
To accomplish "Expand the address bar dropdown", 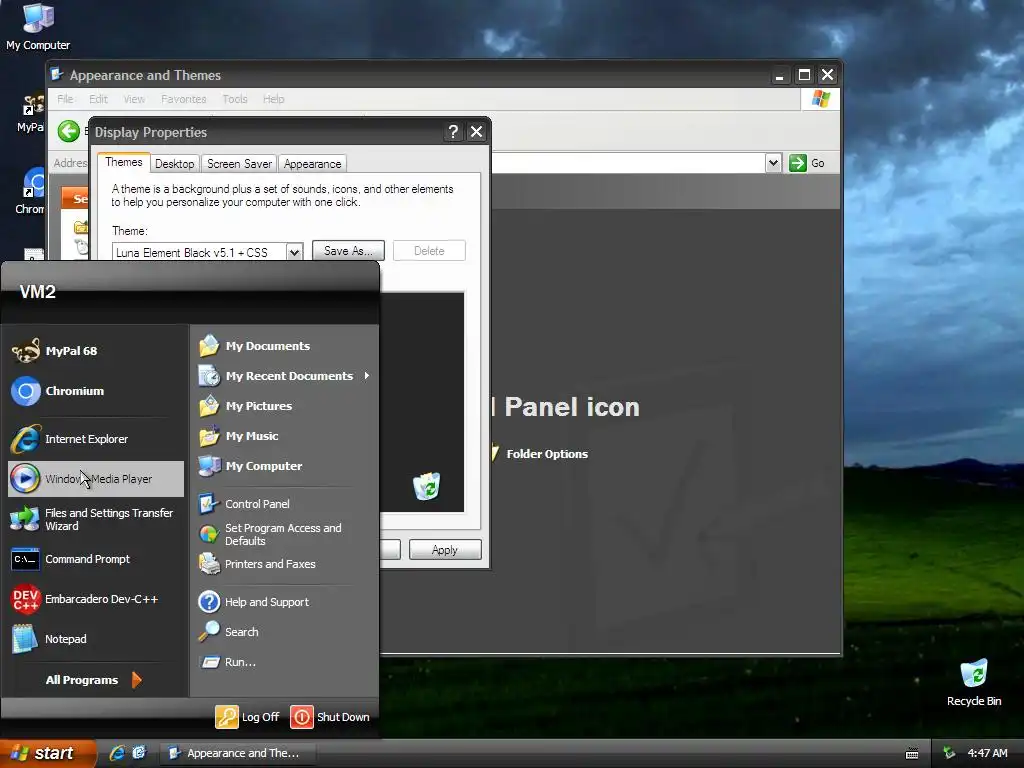I will click(773, 163).
